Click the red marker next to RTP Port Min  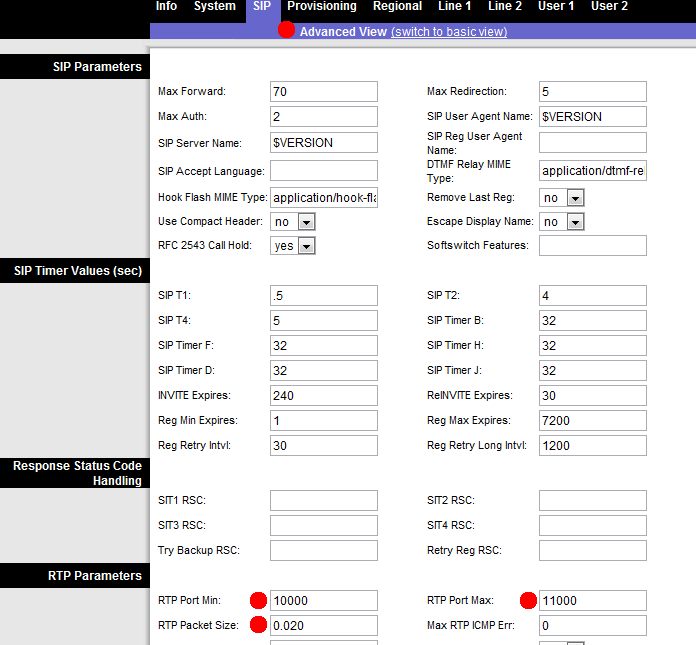(x=258, y=601)
